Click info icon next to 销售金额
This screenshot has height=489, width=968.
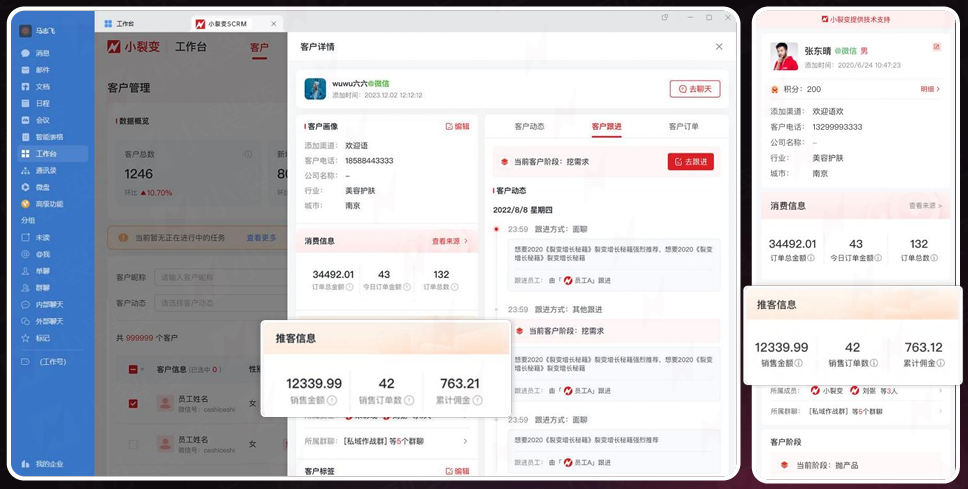(331, 400)
